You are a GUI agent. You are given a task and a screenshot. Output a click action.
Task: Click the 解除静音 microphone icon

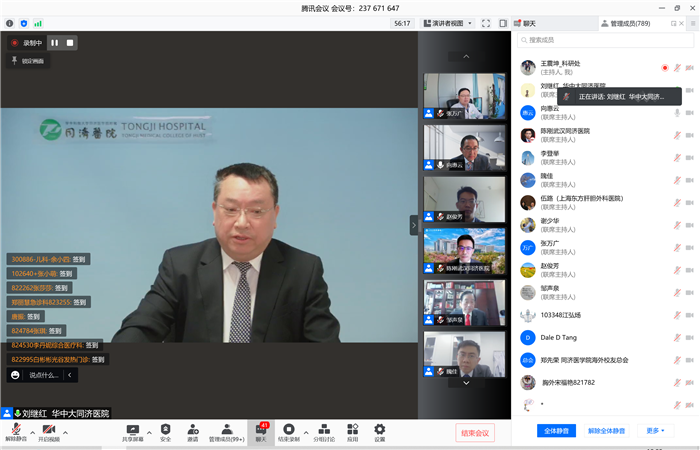click(x=17, y=430)
